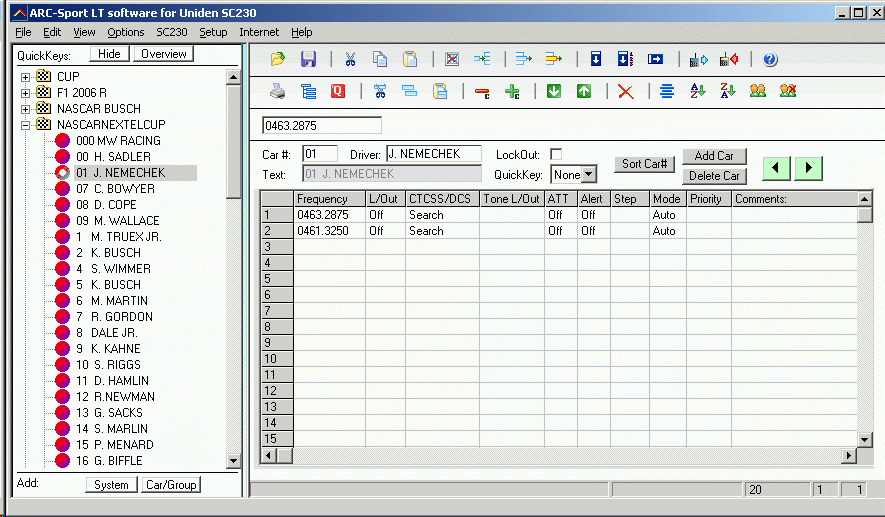Click the 0463.2875 field above car details
885x517 pixels.
[x=322, y=125]
